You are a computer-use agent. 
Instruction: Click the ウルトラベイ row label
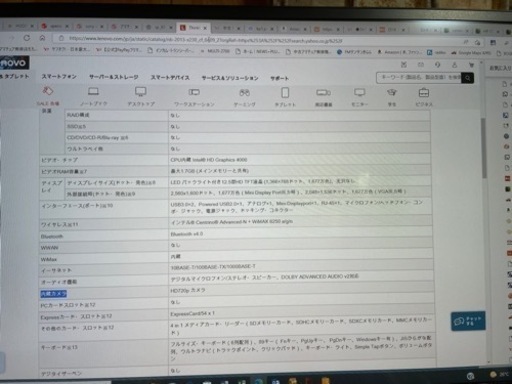tap(85, 149)
